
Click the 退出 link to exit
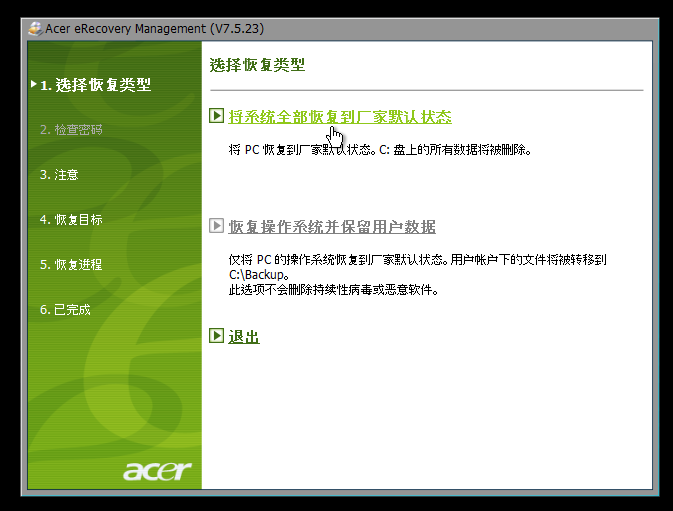point(244,336)
